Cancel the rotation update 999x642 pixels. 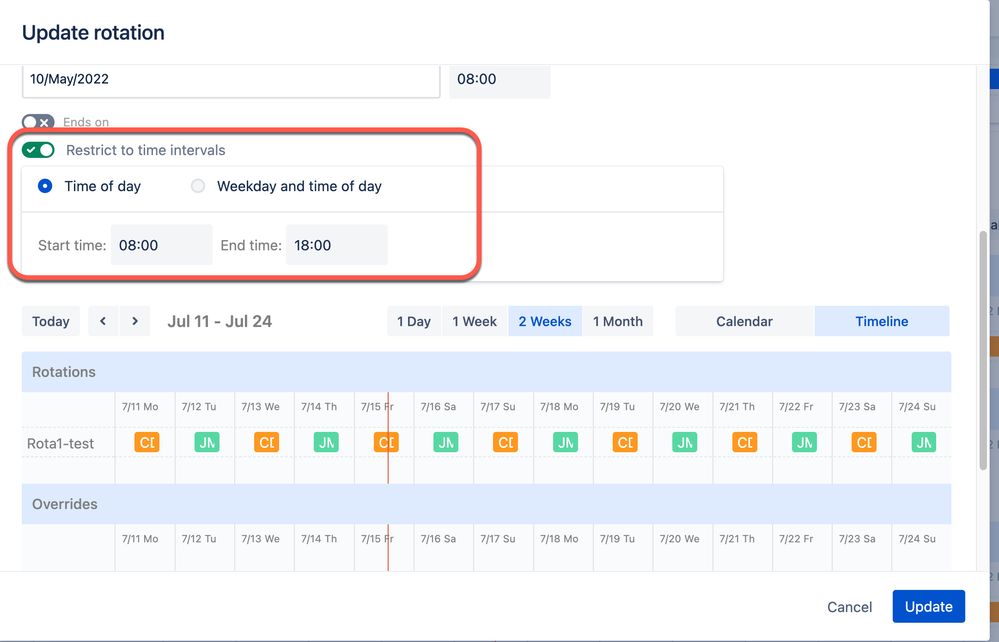click(849, 607)
